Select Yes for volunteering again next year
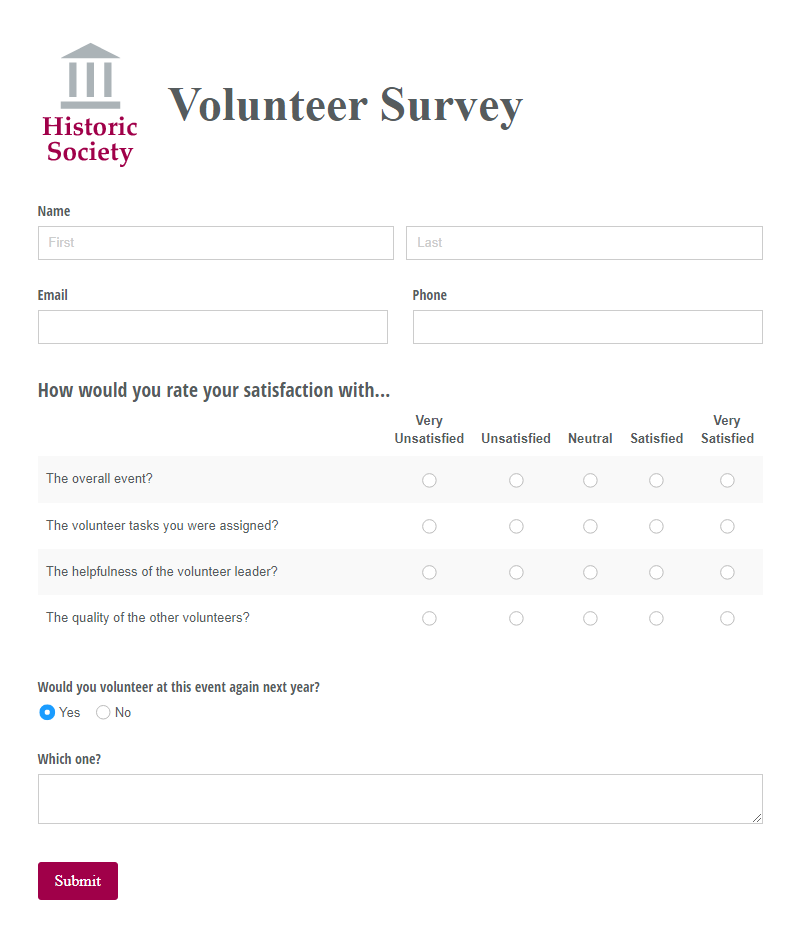This screenshot has width=800, height=937. tap(47, 712)
